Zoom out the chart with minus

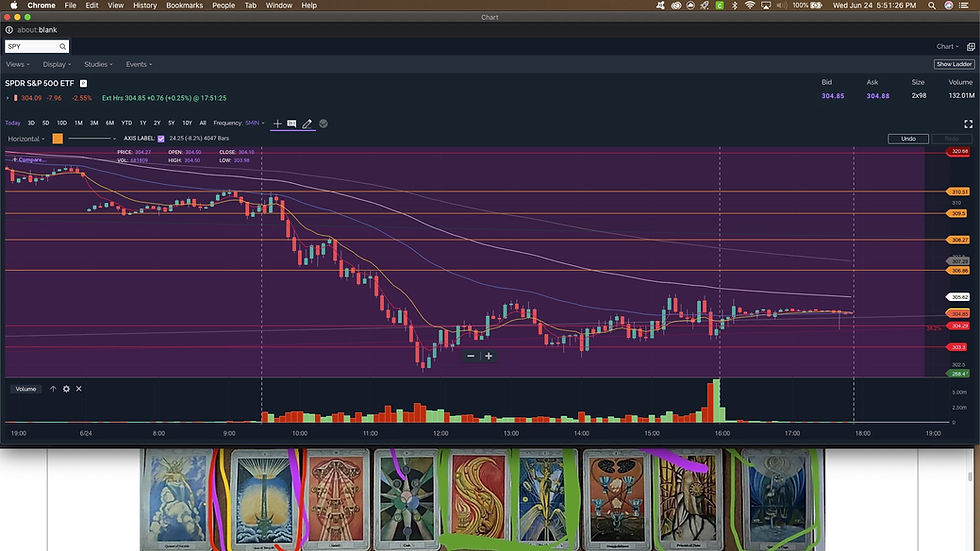471,356
